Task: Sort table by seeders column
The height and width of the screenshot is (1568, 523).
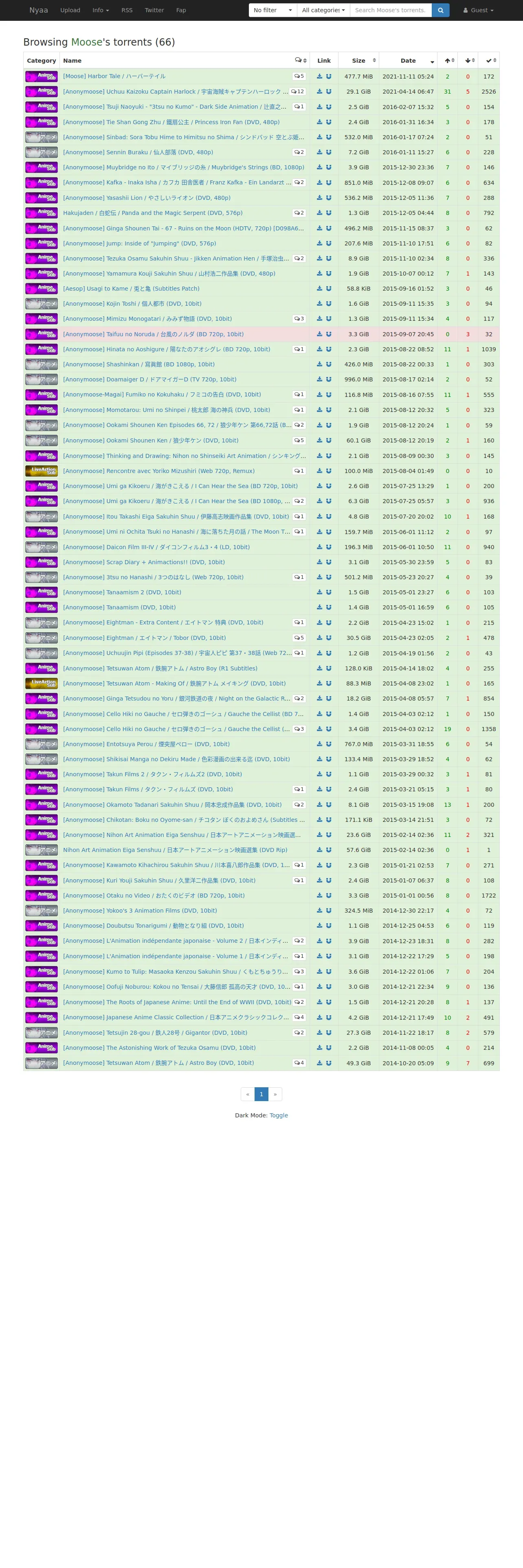Action: [x=448, y=60]
